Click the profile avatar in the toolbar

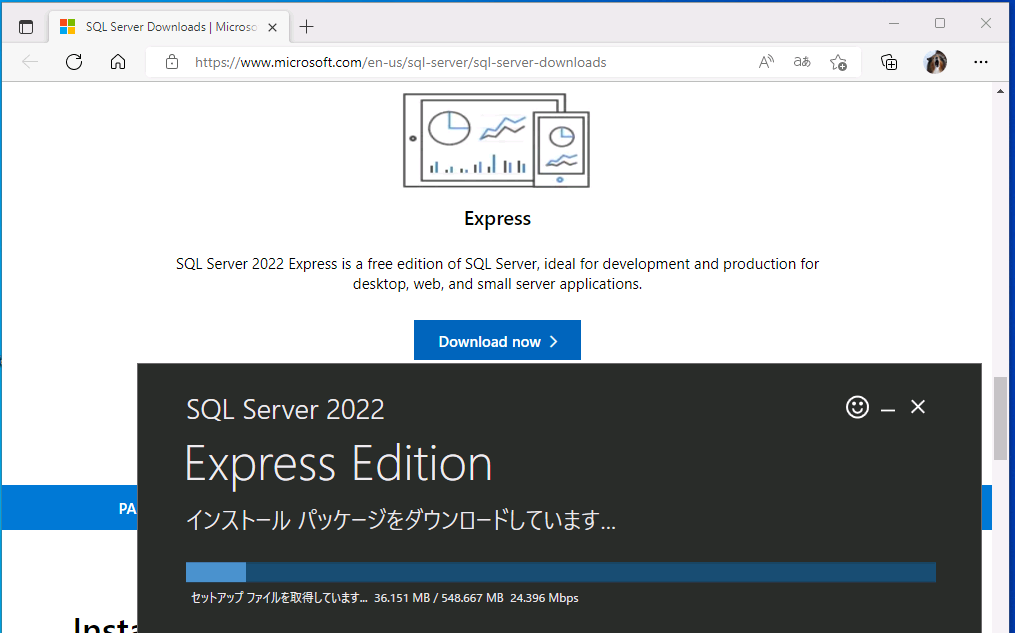[x=935, y=61]
